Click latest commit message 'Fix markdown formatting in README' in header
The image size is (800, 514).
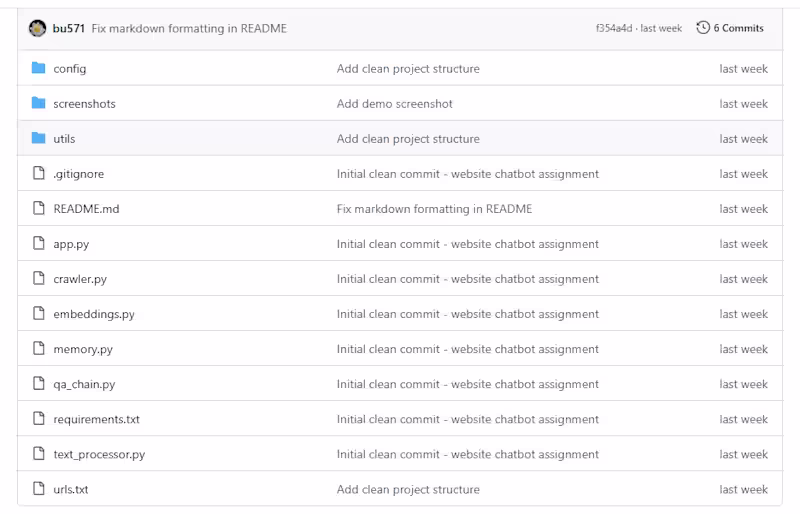189,28
